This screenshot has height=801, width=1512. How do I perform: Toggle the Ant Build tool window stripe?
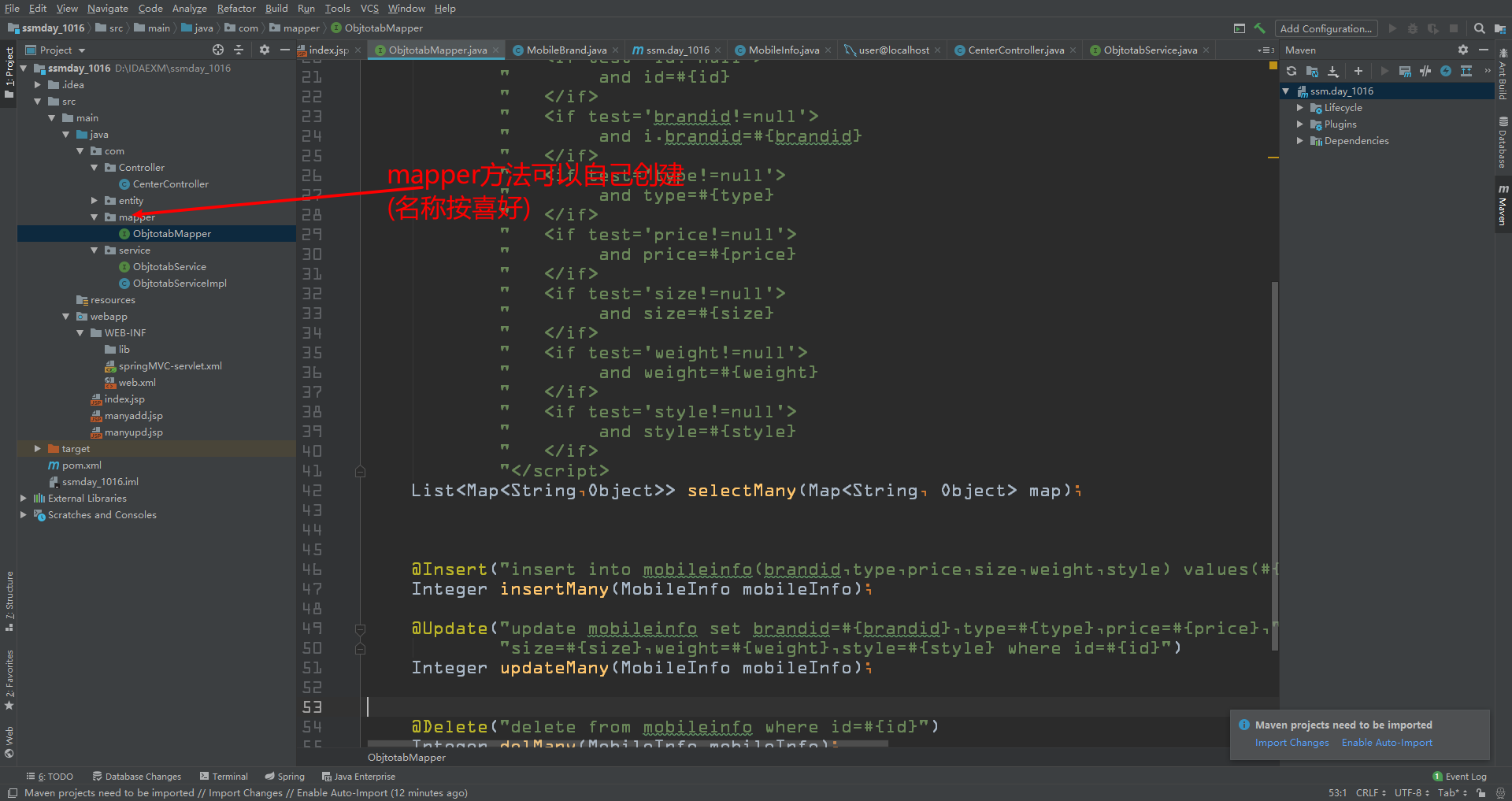coord(1503,74)
